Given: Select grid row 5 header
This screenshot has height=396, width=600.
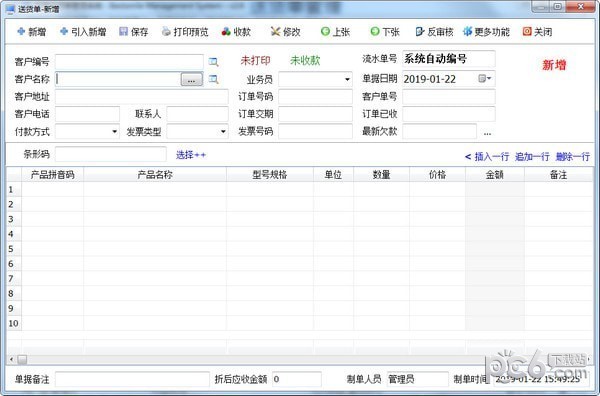Looking at the screenshot, I should (x=14, y=249).
